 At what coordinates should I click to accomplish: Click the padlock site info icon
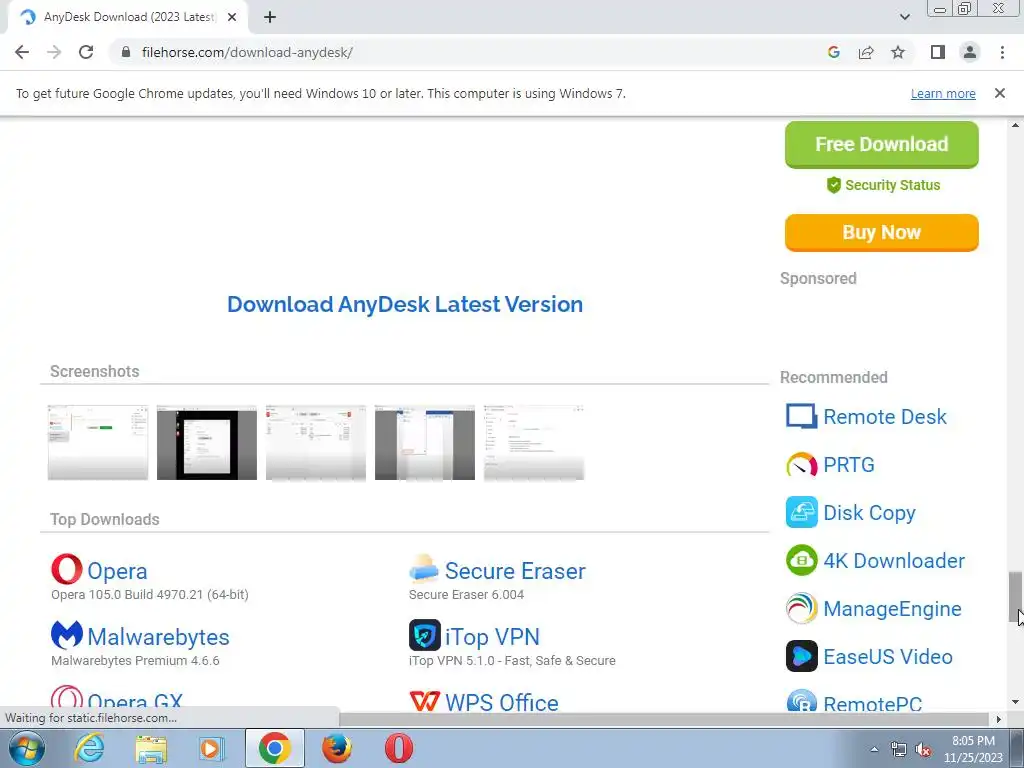(126, 52)
